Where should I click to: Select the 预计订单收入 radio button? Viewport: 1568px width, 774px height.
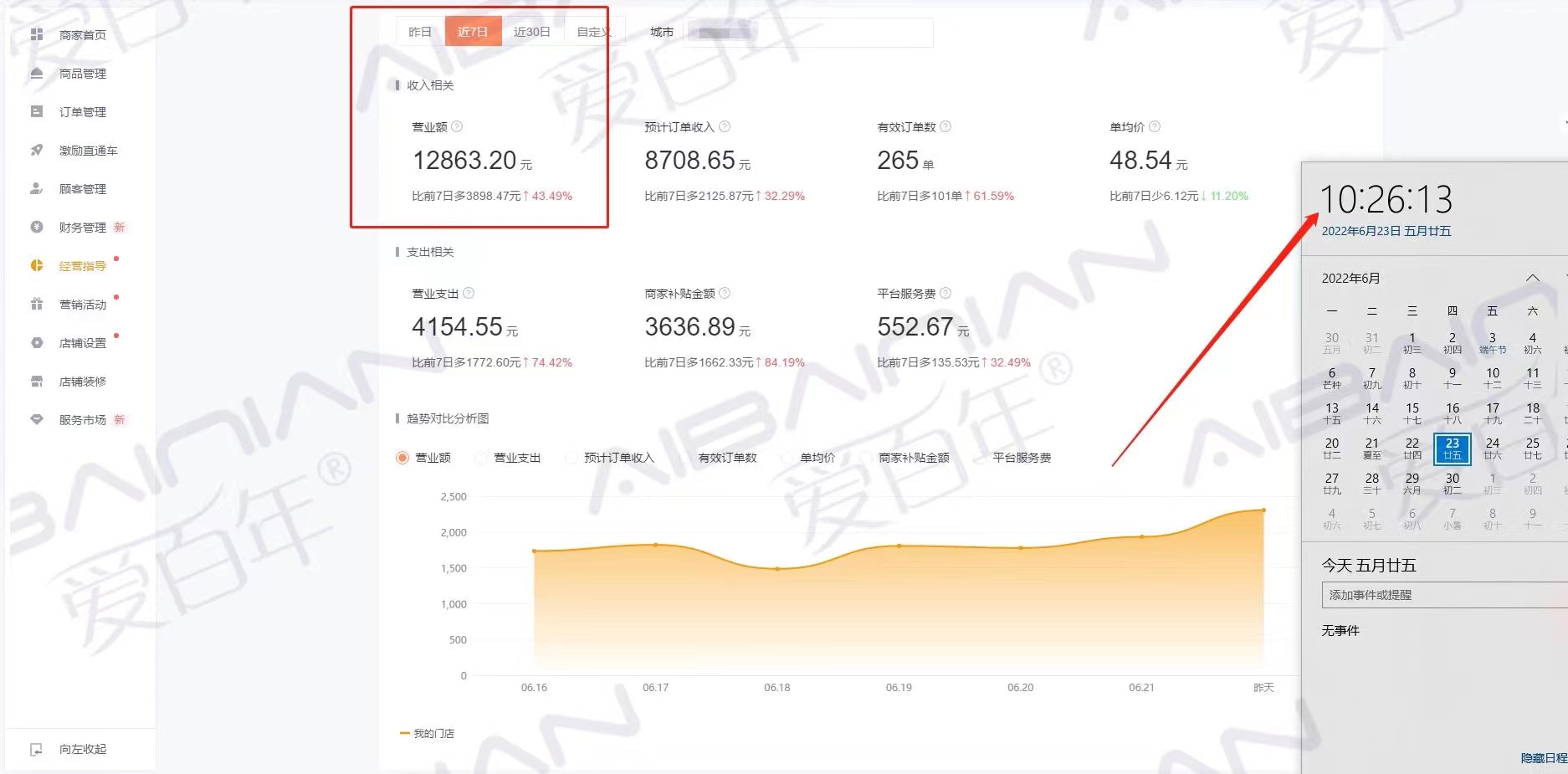tap(571, 458)
